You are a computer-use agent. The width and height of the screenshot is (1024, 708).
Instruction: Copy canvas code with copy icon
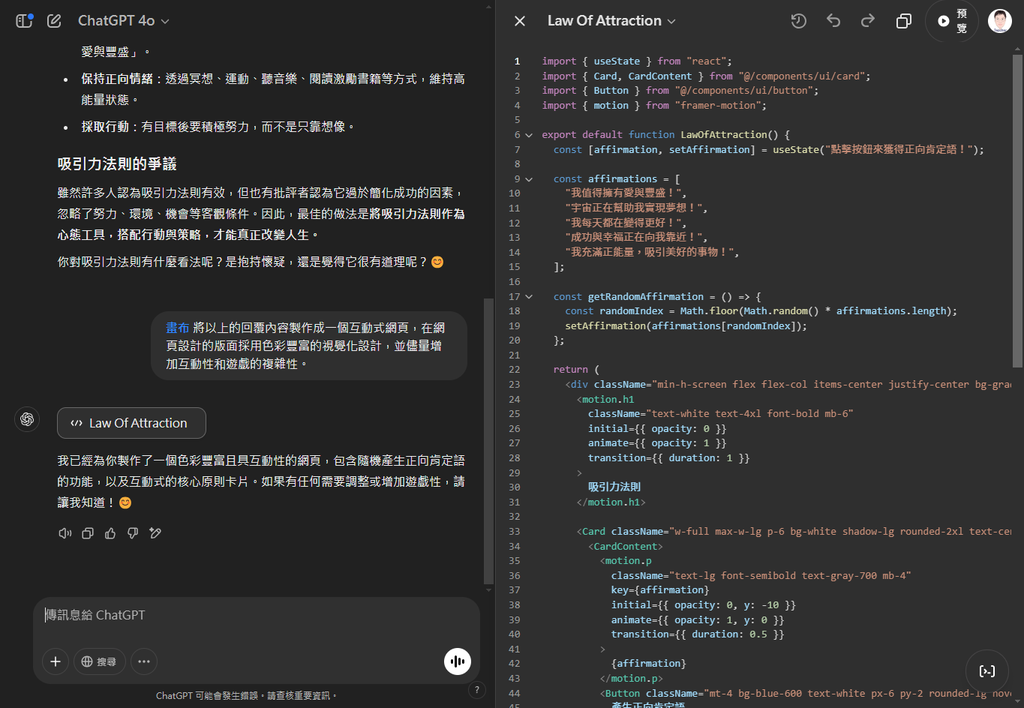904,21
